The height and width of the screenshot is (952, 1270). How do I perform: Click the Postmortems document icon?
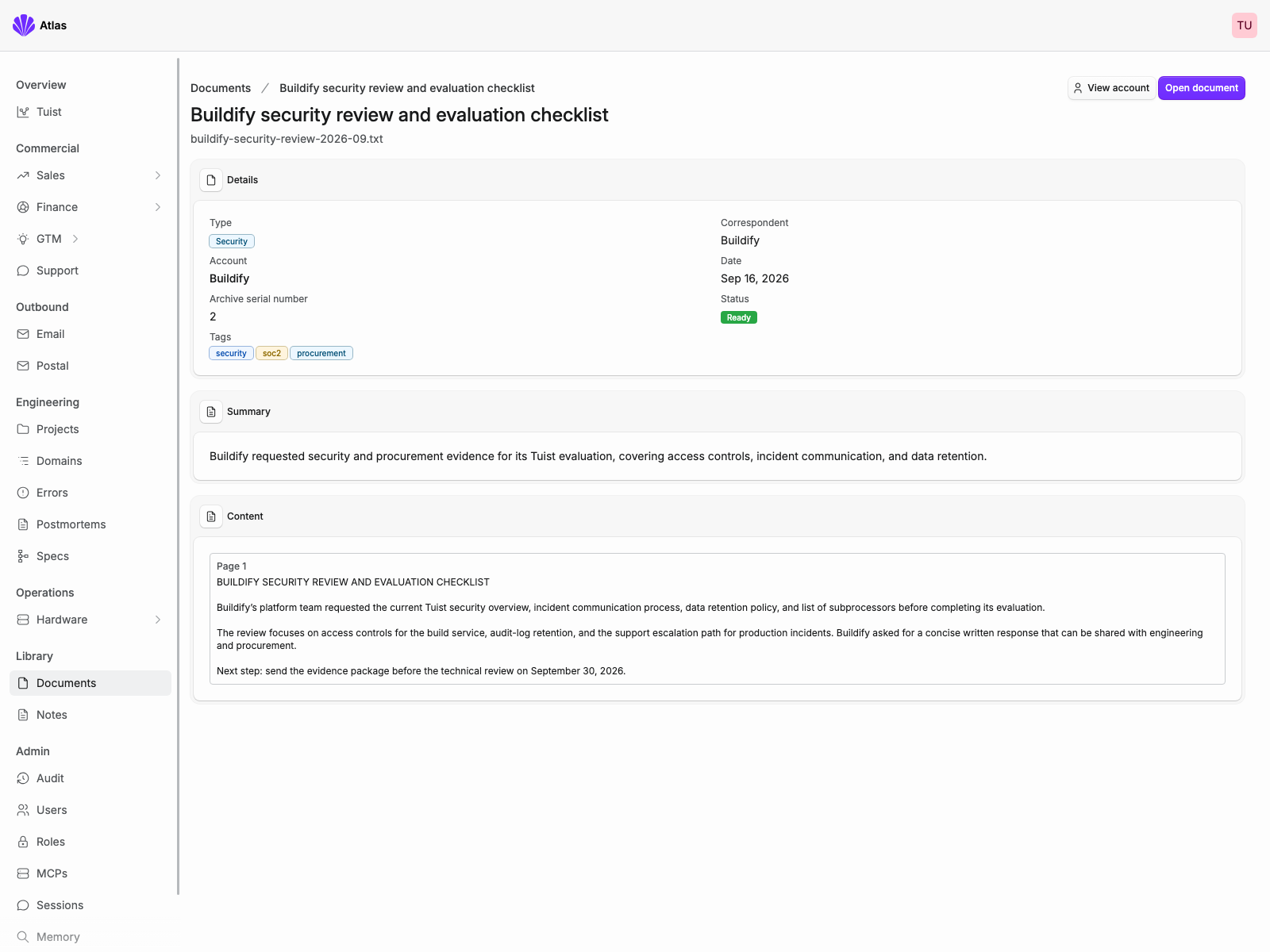tap(23, 524)
